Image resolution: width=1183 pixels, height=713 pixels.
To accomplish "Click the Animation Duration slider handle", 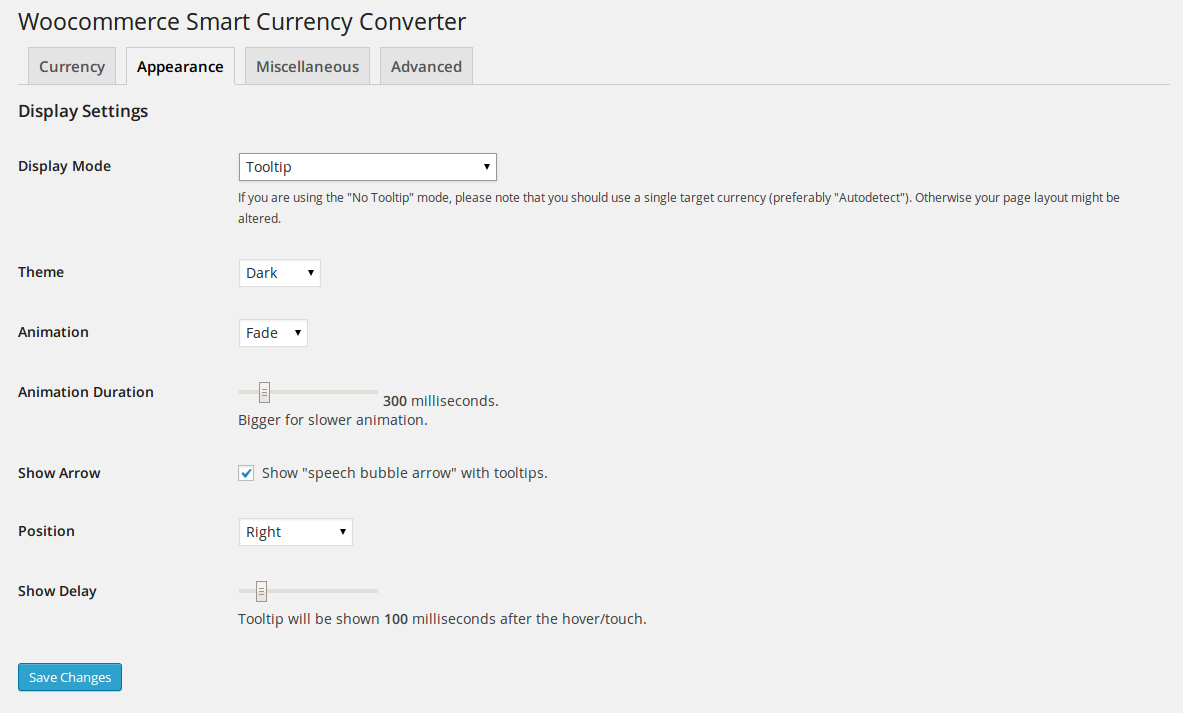I will click(264, 392).
